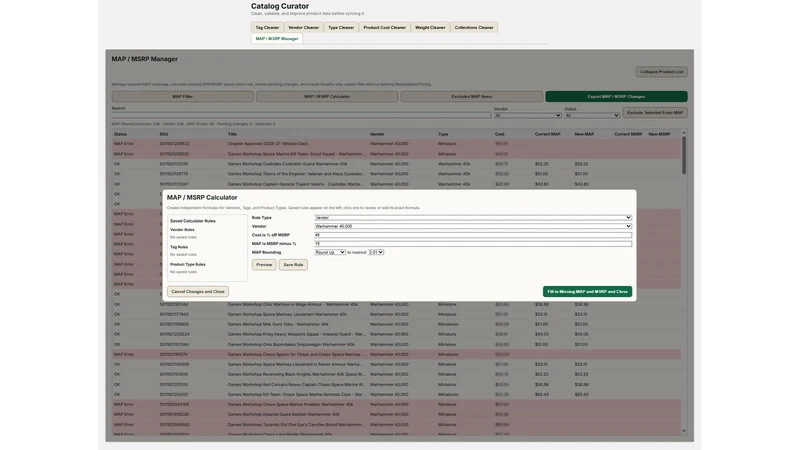800x450 pixels.
Task: Click the Preview button
Action: (264, 265)
